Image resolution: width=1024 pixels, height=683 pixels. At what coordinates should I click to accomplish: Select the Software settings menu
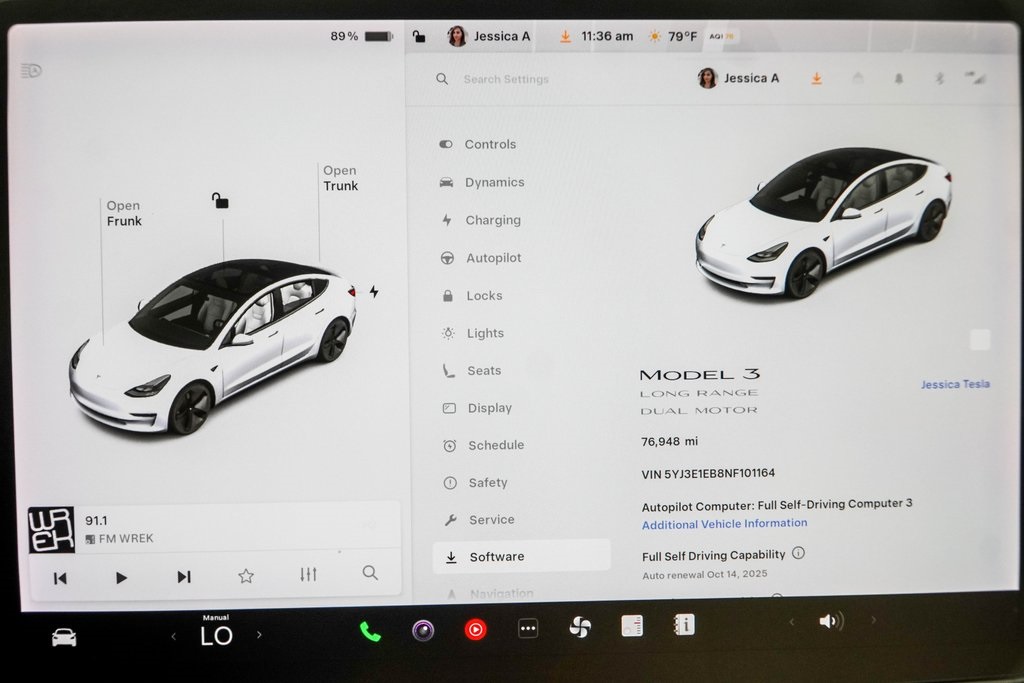521,556
